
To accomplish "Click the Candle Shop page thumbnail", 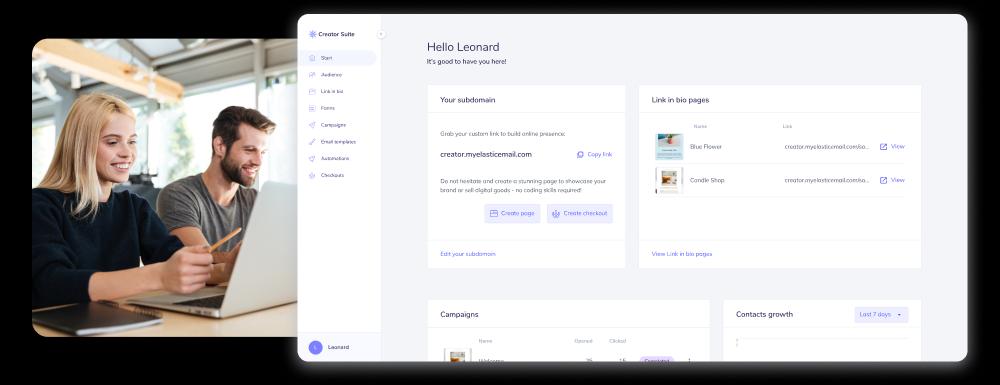I will pyautogui.click(x=669, y=180).
